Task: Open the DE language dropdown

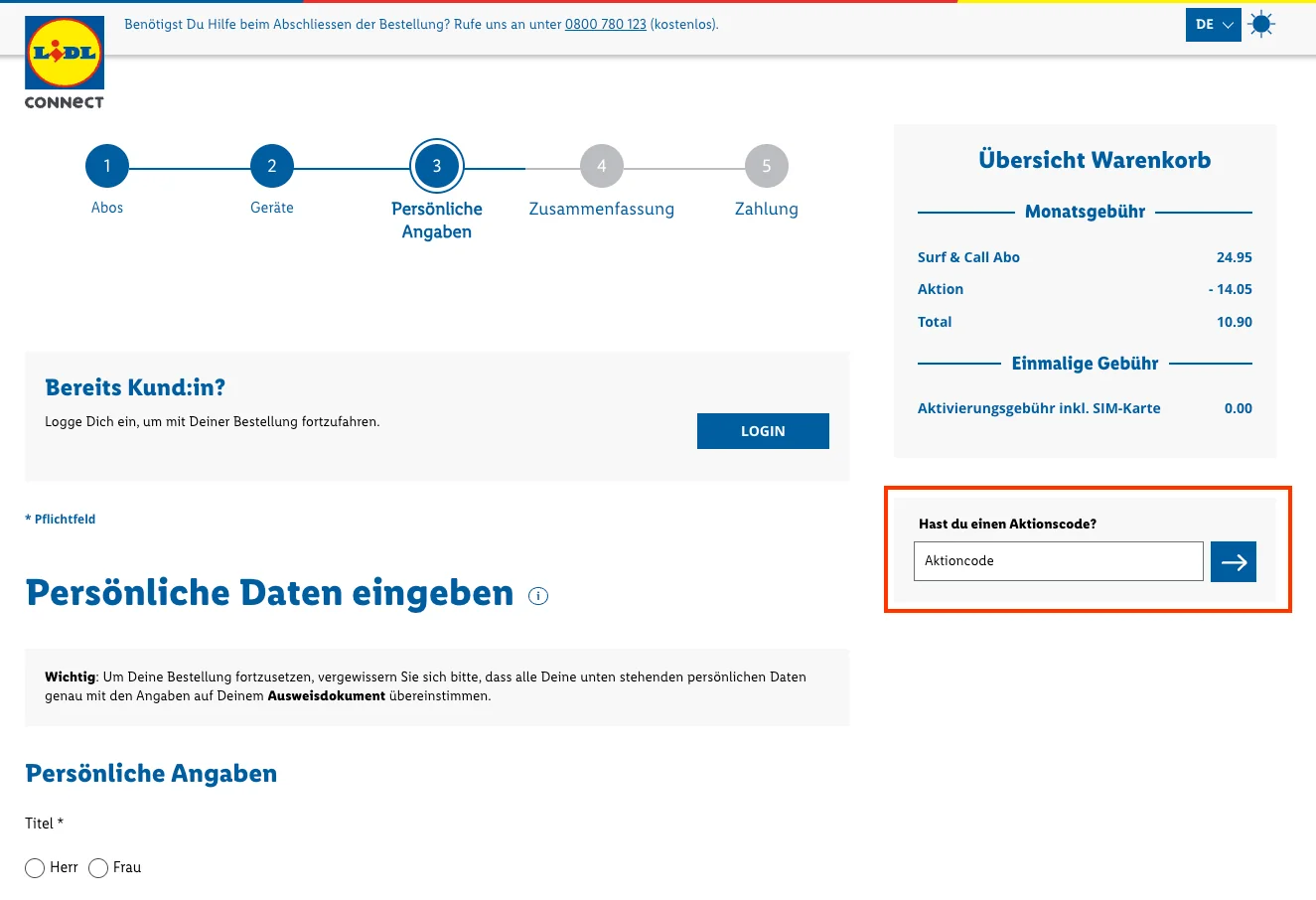Action: 1214,25
